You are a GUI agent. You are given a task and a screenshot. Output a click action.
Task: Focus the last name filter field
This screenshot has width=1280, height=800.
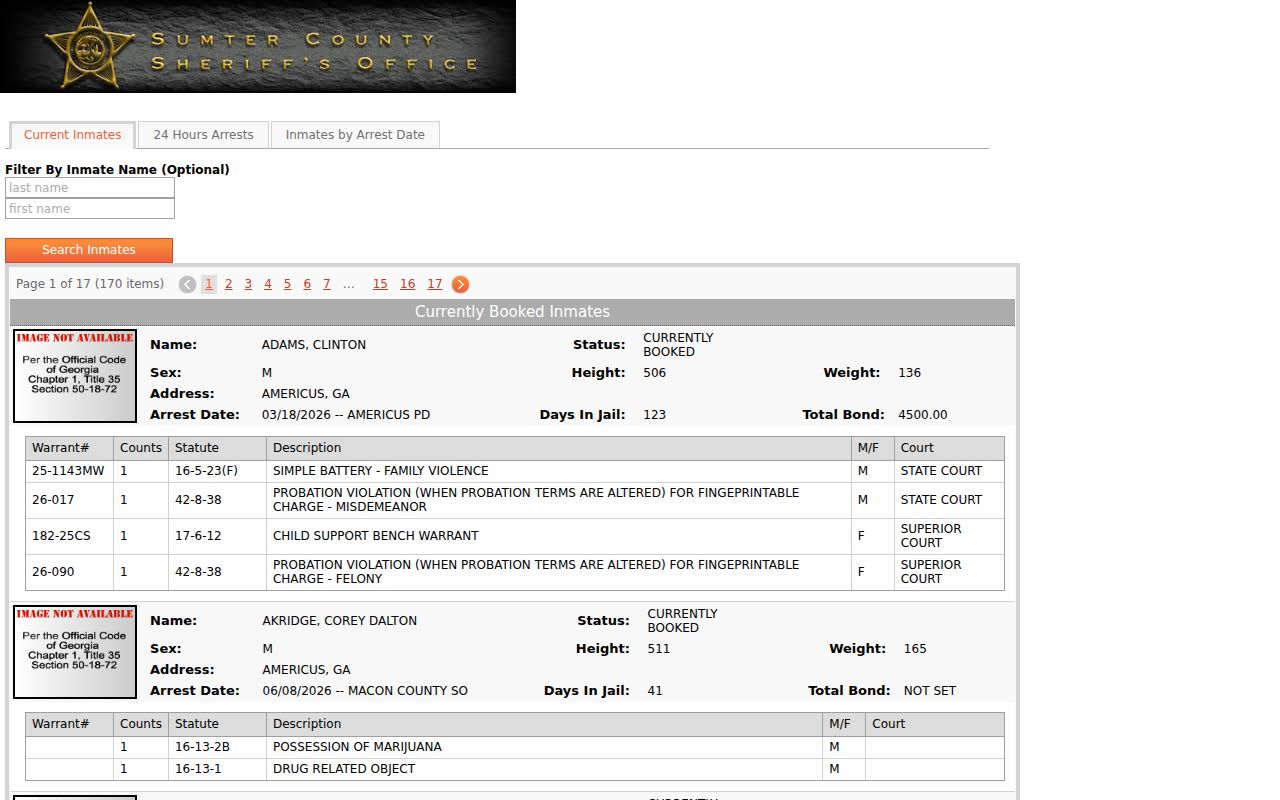click(90, 188)
